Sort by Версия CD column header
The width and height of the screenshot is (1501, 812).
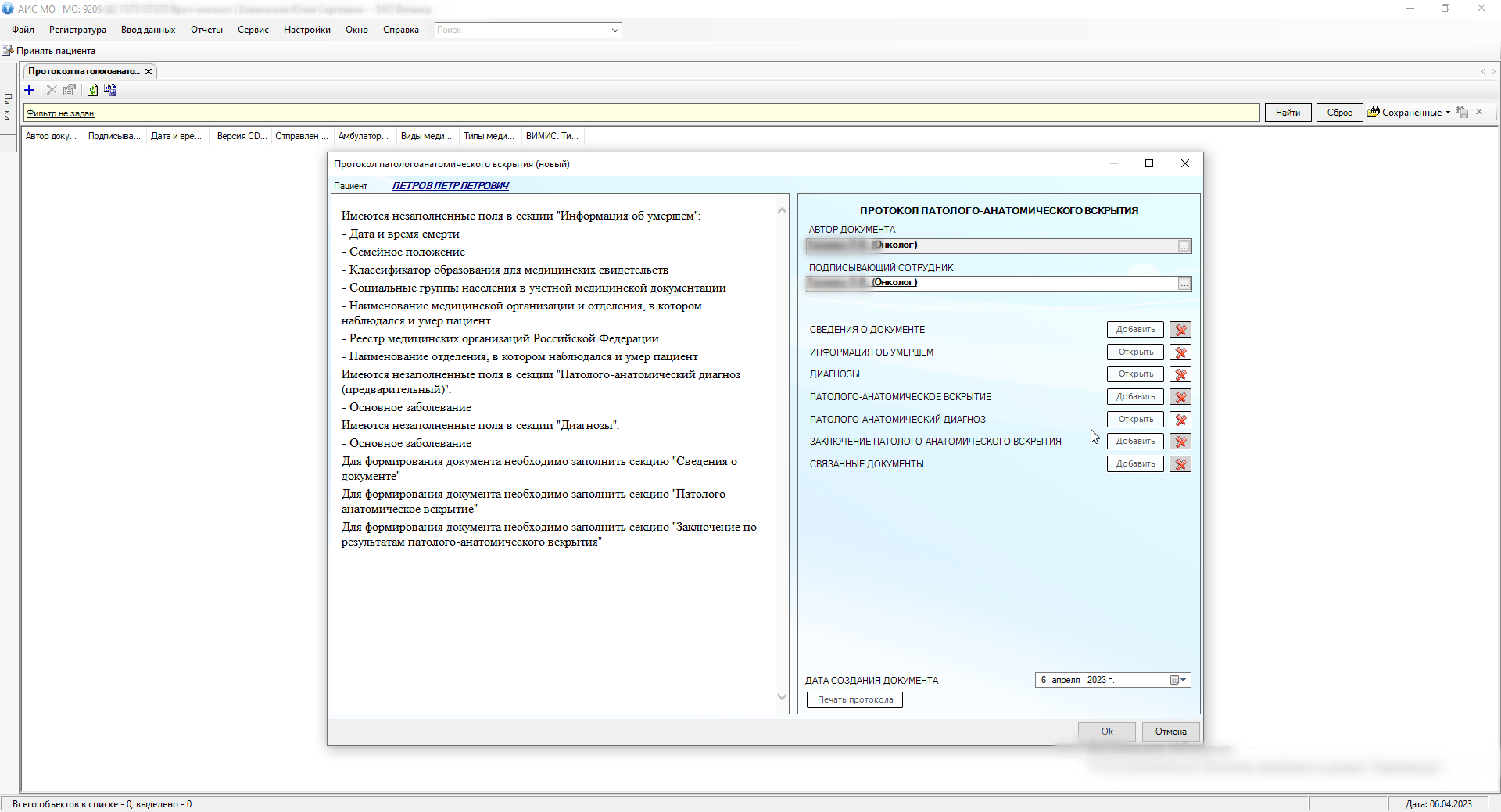242,136
